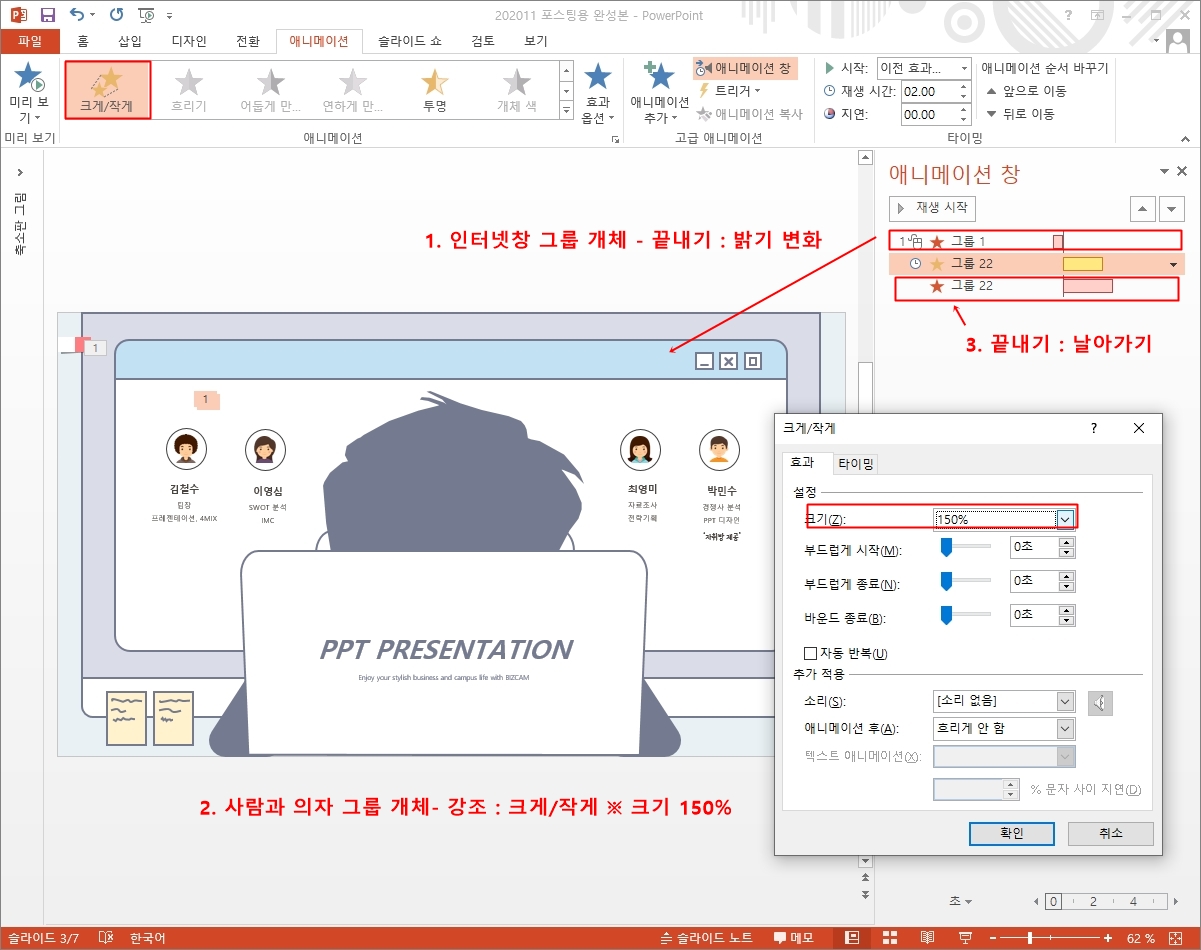Open the 초 seconds zoom dropdown in pane
Viewport: 1201px width, 950px height.
pyautogui.click(x=960, y=901)
